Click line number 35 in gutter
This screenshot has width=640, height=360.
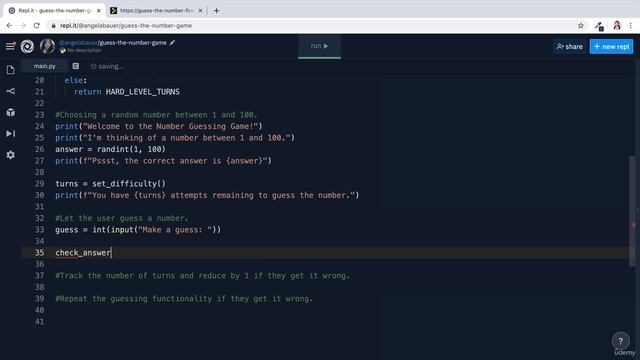pyautogui.click(x=39, y=253)
